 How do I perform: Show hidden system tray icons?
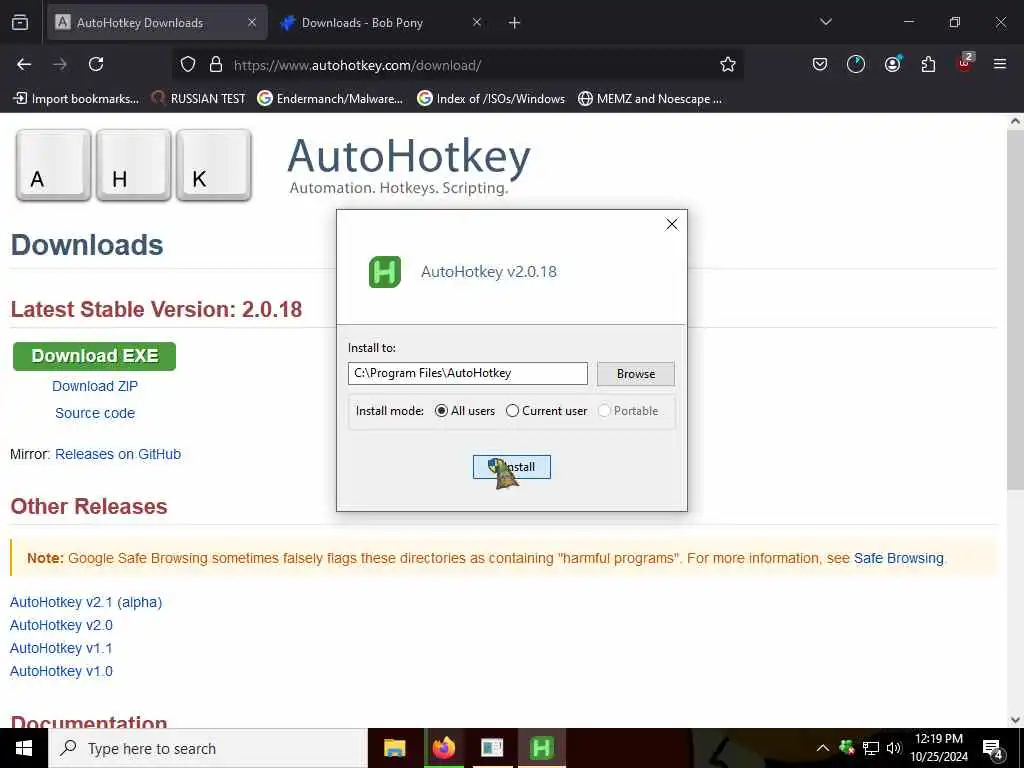point(823,748)
